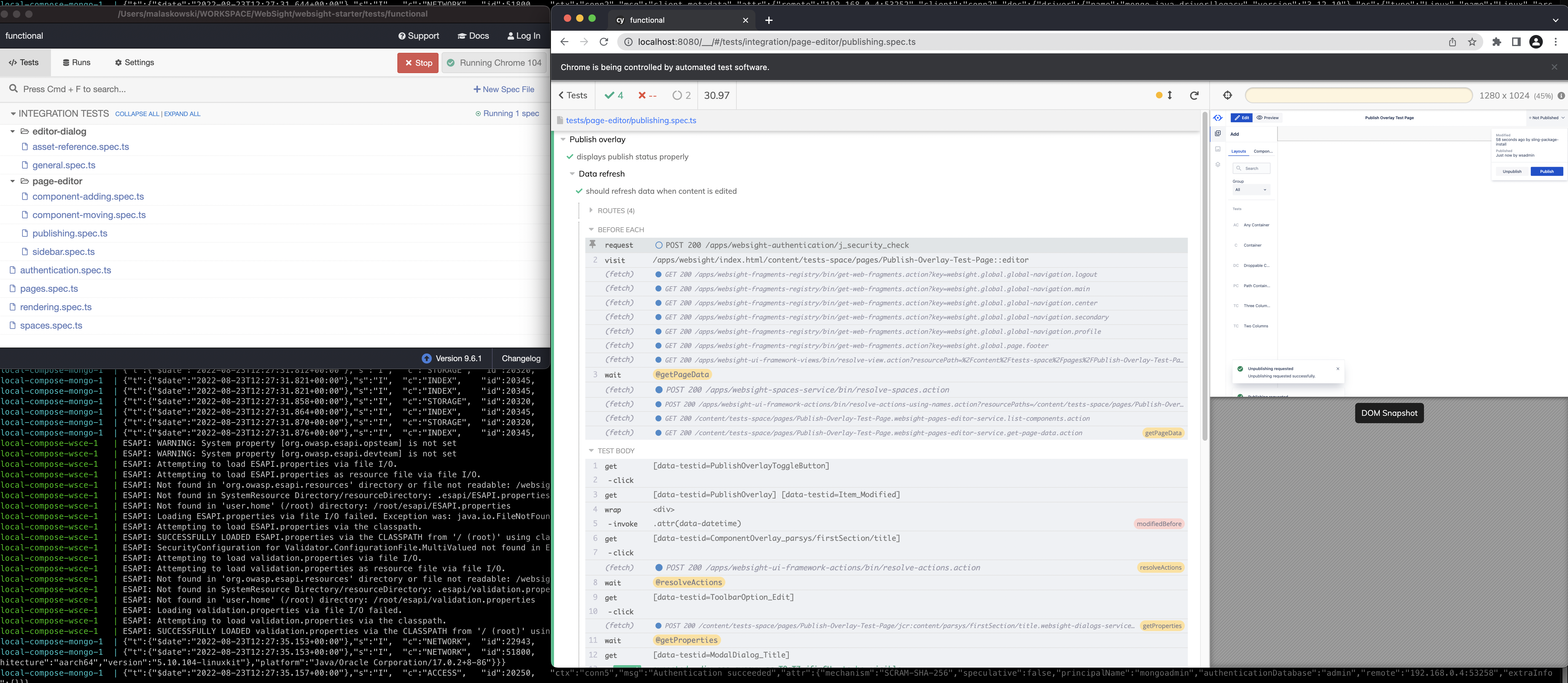Open the Add components sidebar icon
The width and height of the screenshot is (1568, 683).
tap(1218, 133)
